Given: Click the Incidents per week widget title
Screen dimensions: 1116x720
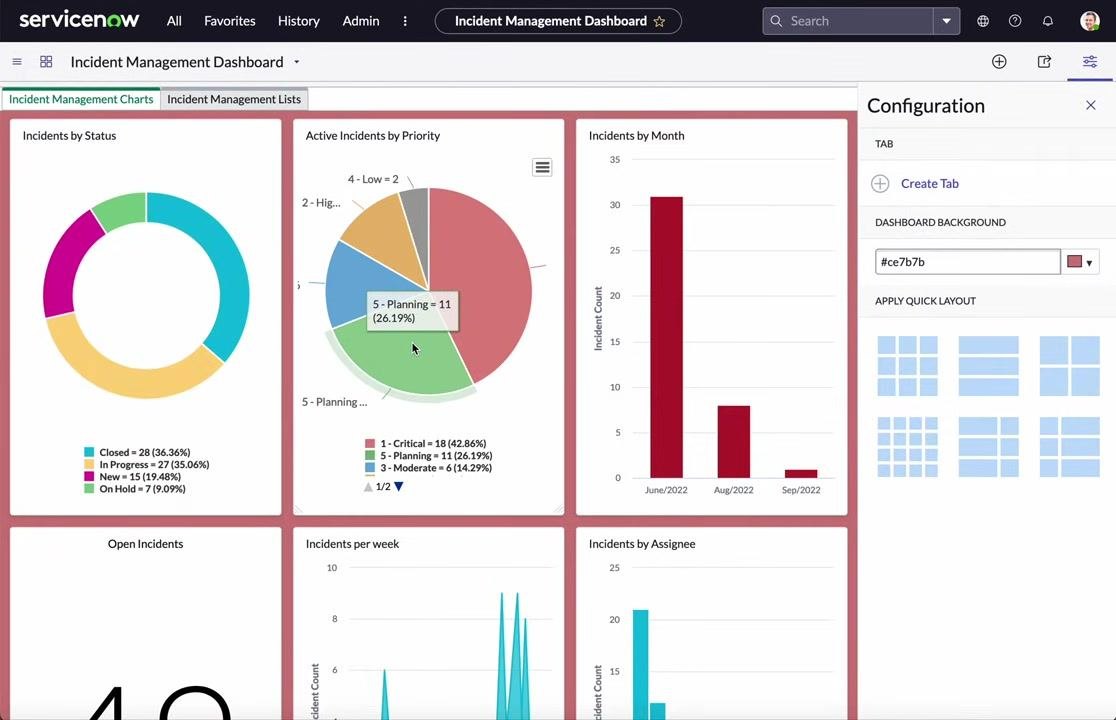Looking at the screenshot, I should click(x=352, y=544).
